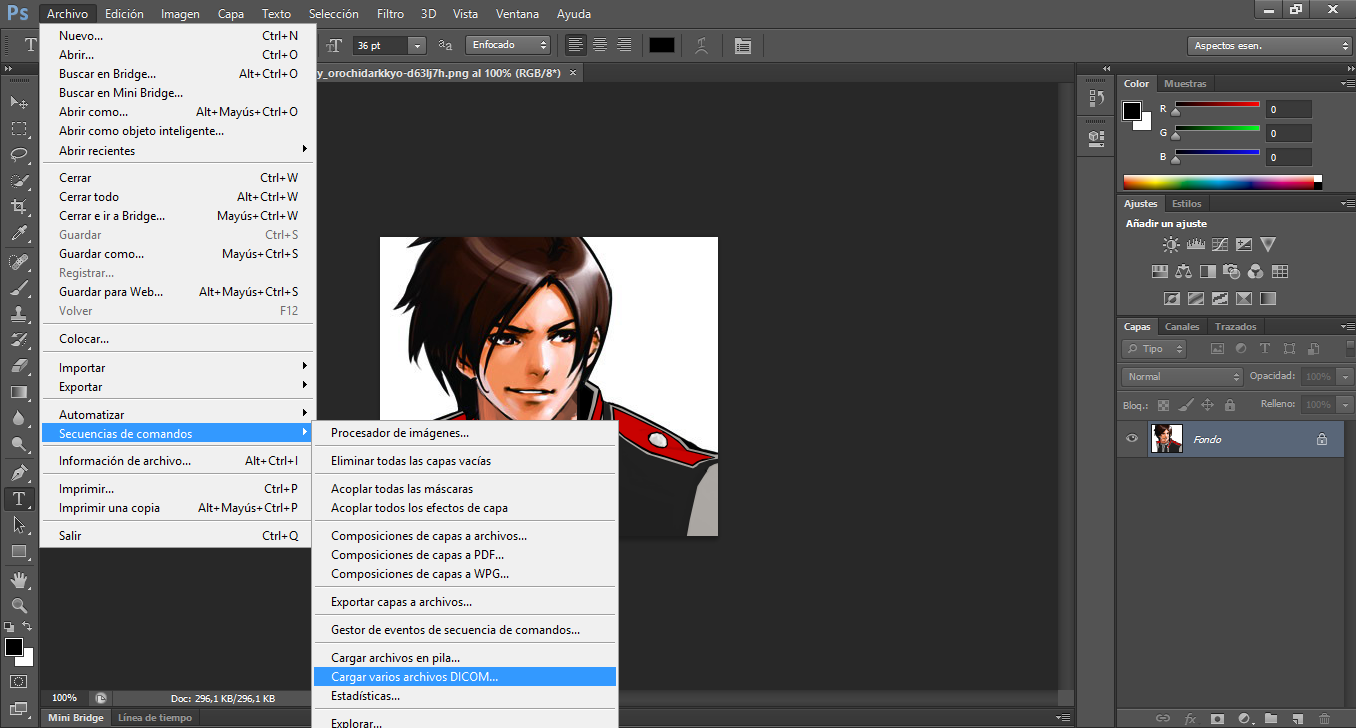This screenshot has width=1356, height=728.
Task: Select the Zoom tool
Action: 19,605
